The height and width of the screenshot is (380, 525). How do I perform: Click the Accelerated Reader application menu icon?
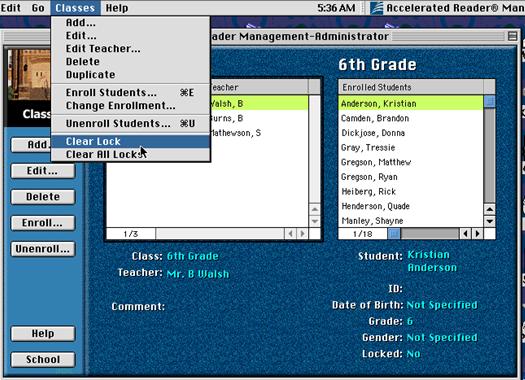point(377,8)
